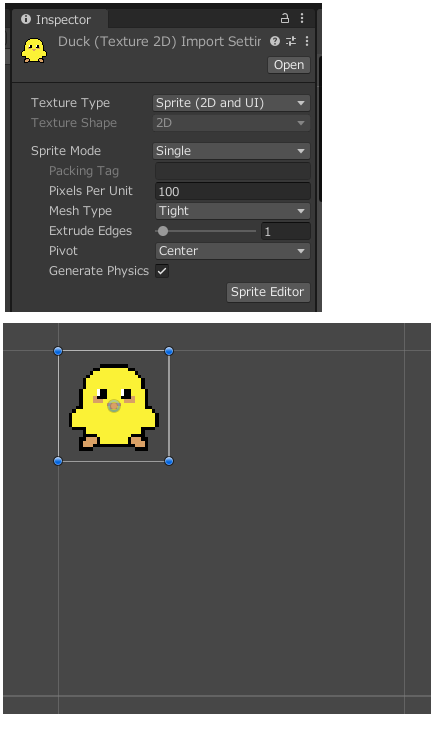The image size is (447, 732).
Task: Open the help reference icon
Action: [x=275, y=41]
